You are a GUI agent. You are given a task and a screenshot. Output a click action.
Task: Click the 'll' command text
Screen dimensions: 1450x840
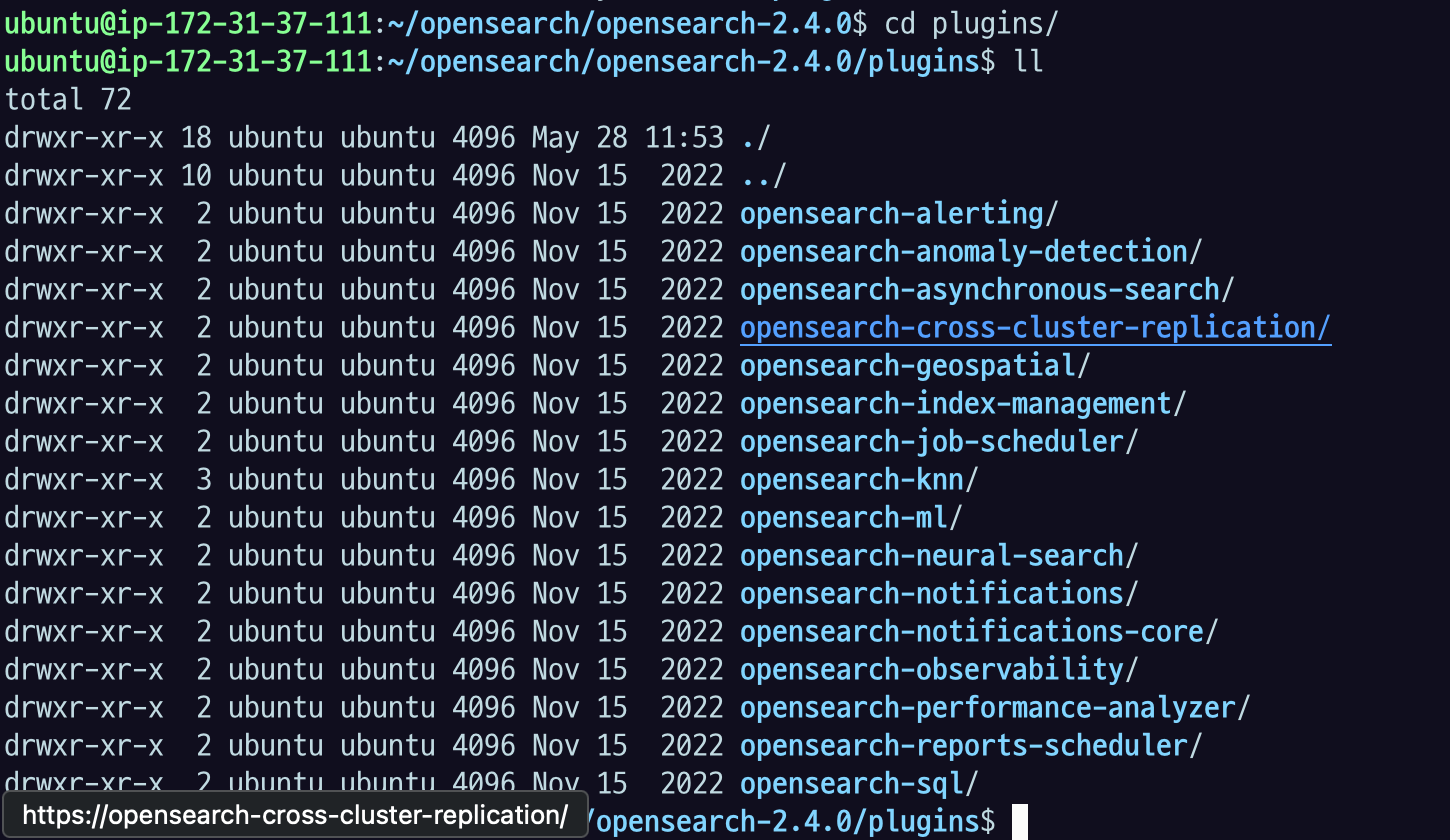(x=1028, y=62)
